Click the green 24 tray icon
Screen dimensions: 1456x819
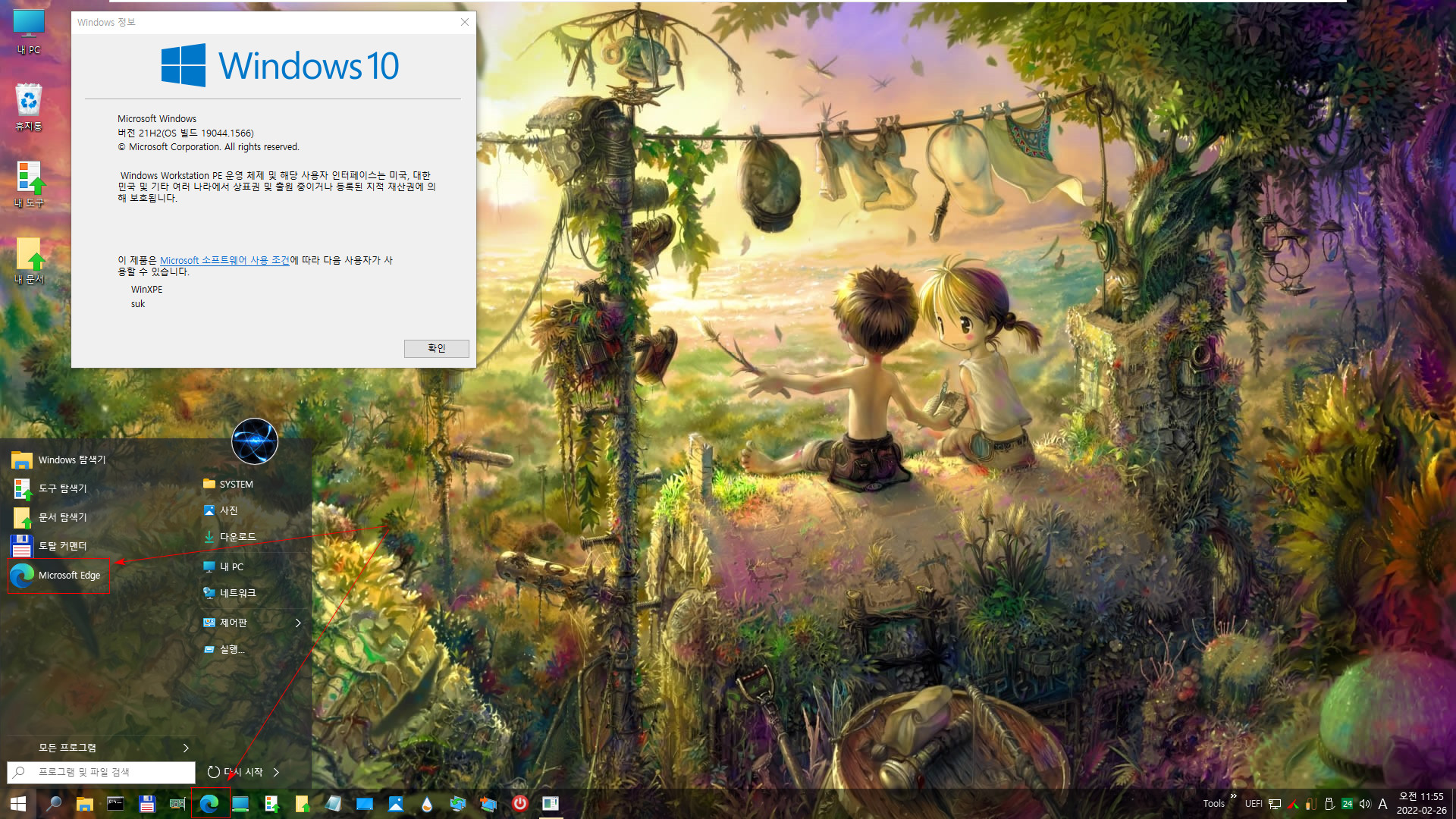[1347, 804]
